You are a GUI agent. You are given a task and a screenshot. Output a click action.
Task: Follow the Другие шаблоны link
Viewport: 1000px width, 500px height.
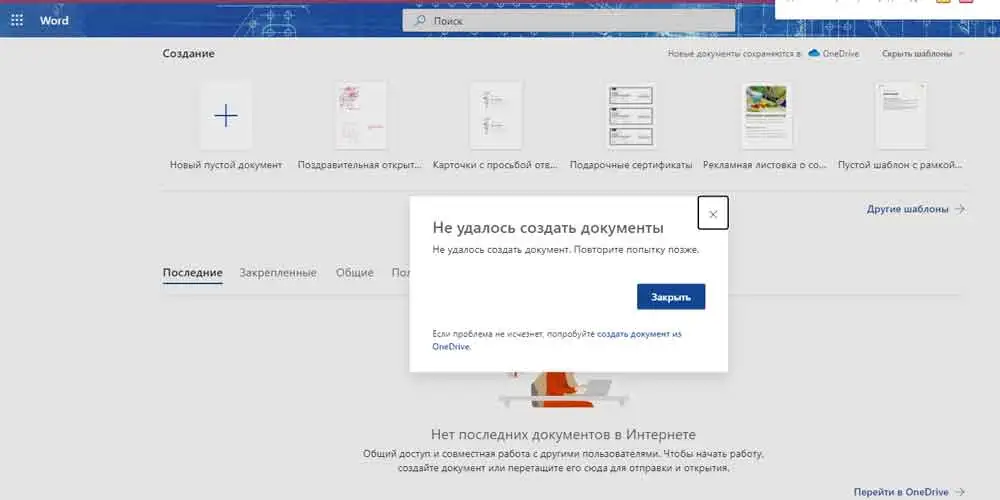(x=916, y=209)
